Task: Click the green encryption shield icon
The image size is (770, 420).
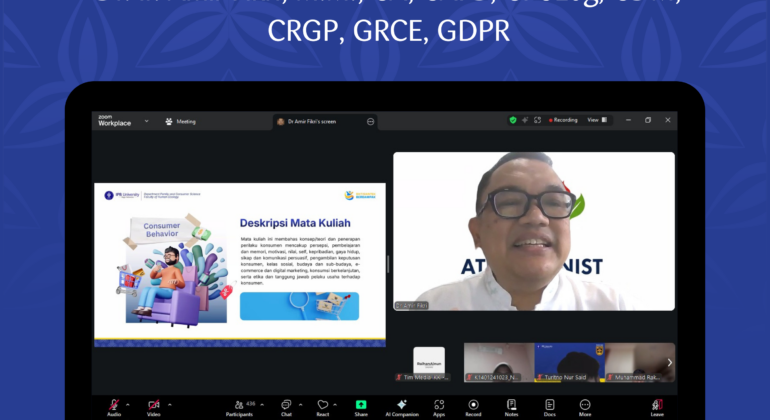Action: pos(513,120)
